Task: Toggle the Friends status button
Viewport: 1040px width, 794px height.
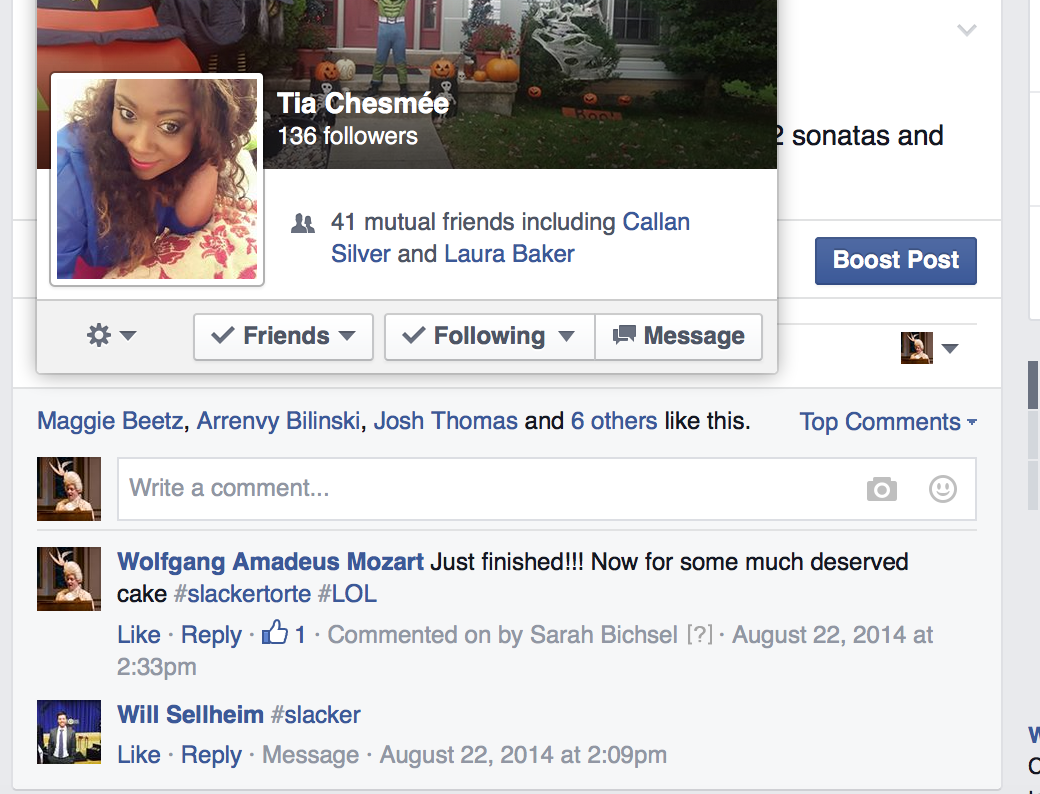Action: (x=283, y=336)
